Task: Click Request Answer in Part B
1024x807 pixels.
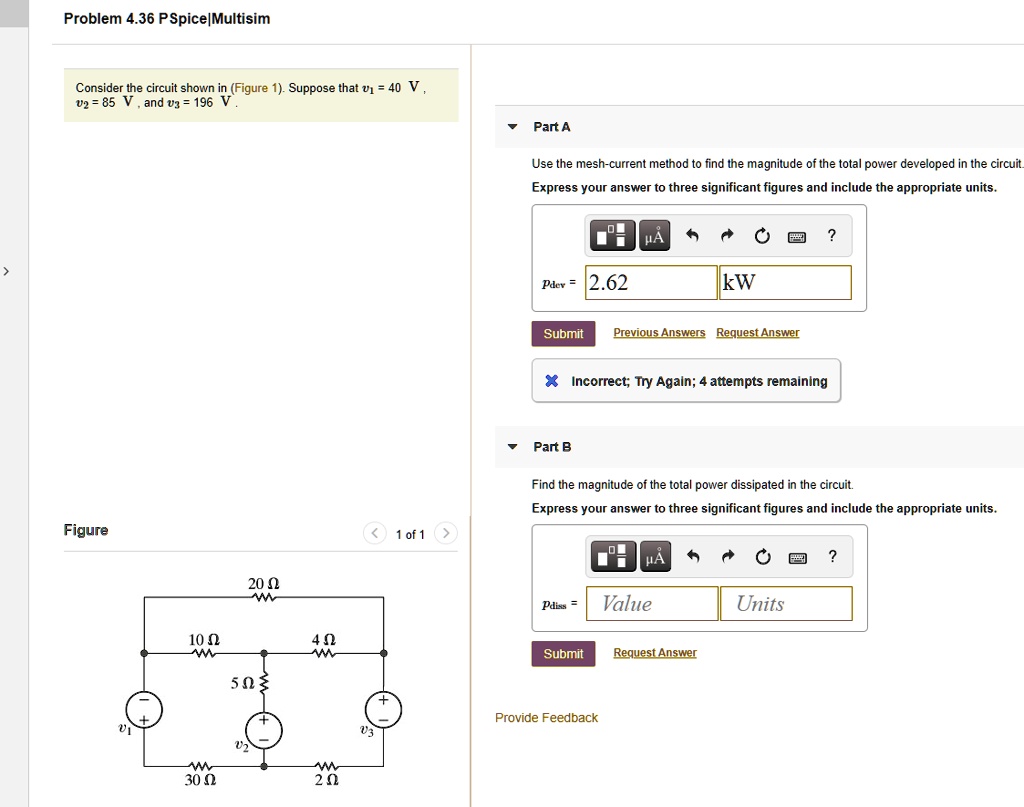Action: click(654, 651)
